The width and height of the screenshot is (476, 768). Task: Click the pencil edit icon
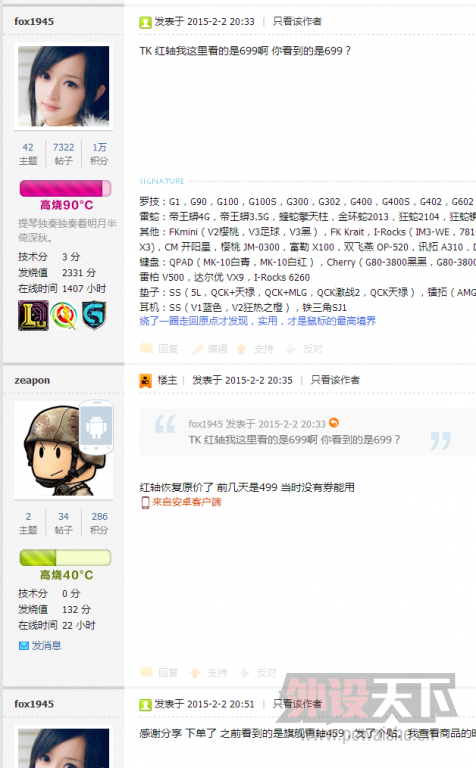tap(198, 349)
